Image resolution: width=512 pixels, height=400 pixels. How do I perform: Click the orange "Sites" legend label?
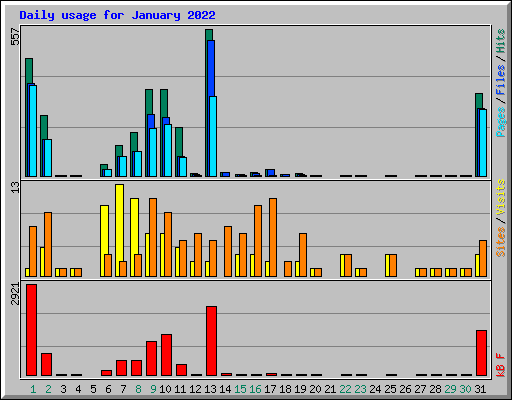[x=500, y=242]
